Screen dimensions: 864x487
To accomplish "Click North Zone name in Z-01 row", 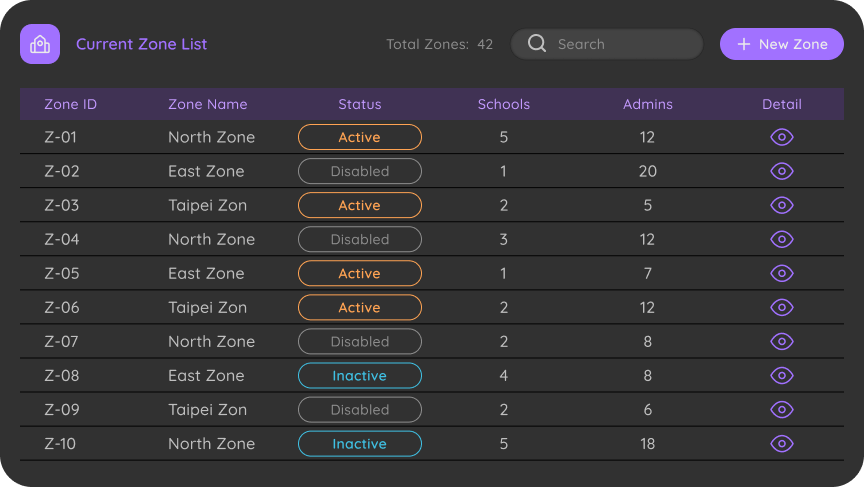I will [212, 137].
